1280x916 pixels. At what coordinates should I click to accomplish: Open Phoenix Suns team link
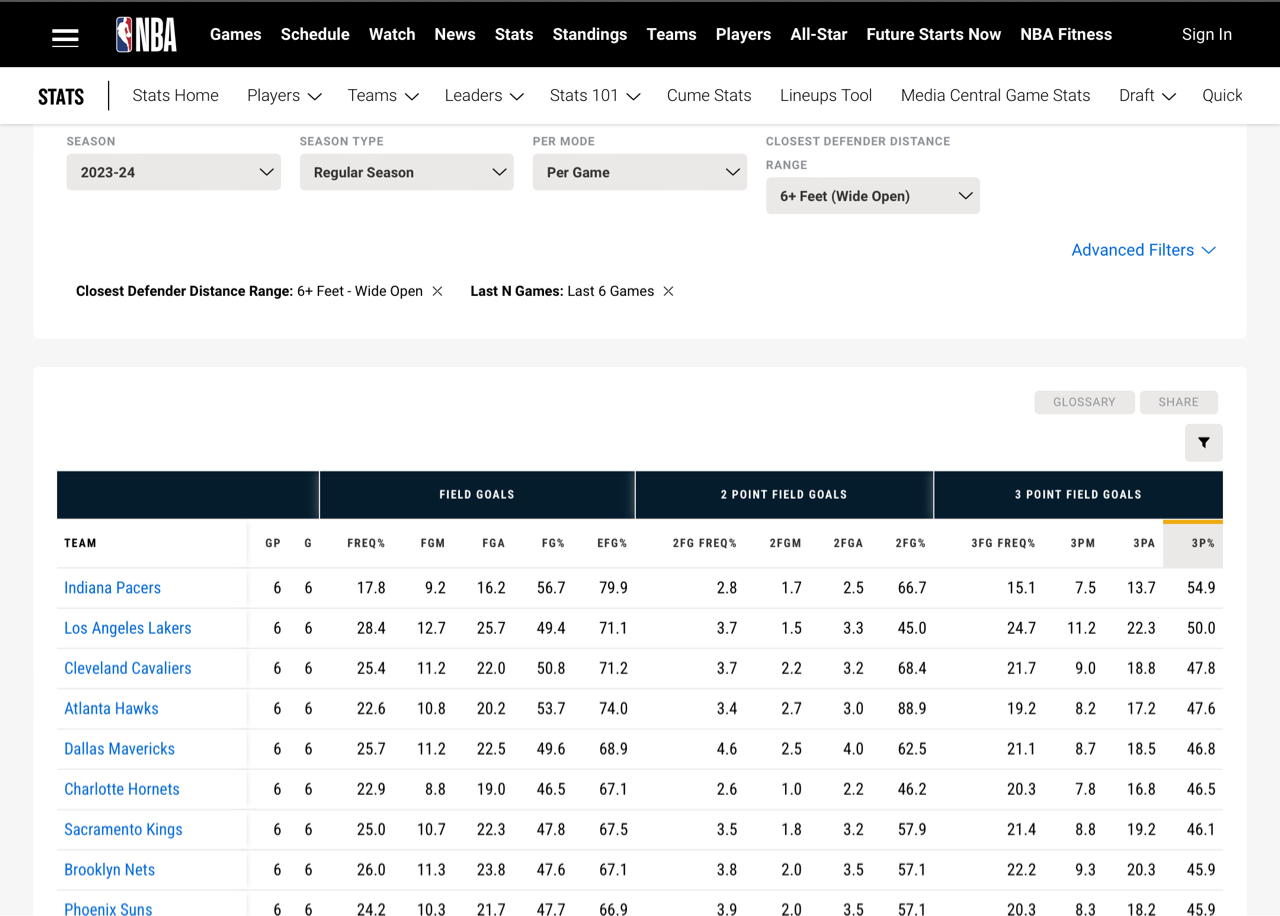tap(108, 909)
